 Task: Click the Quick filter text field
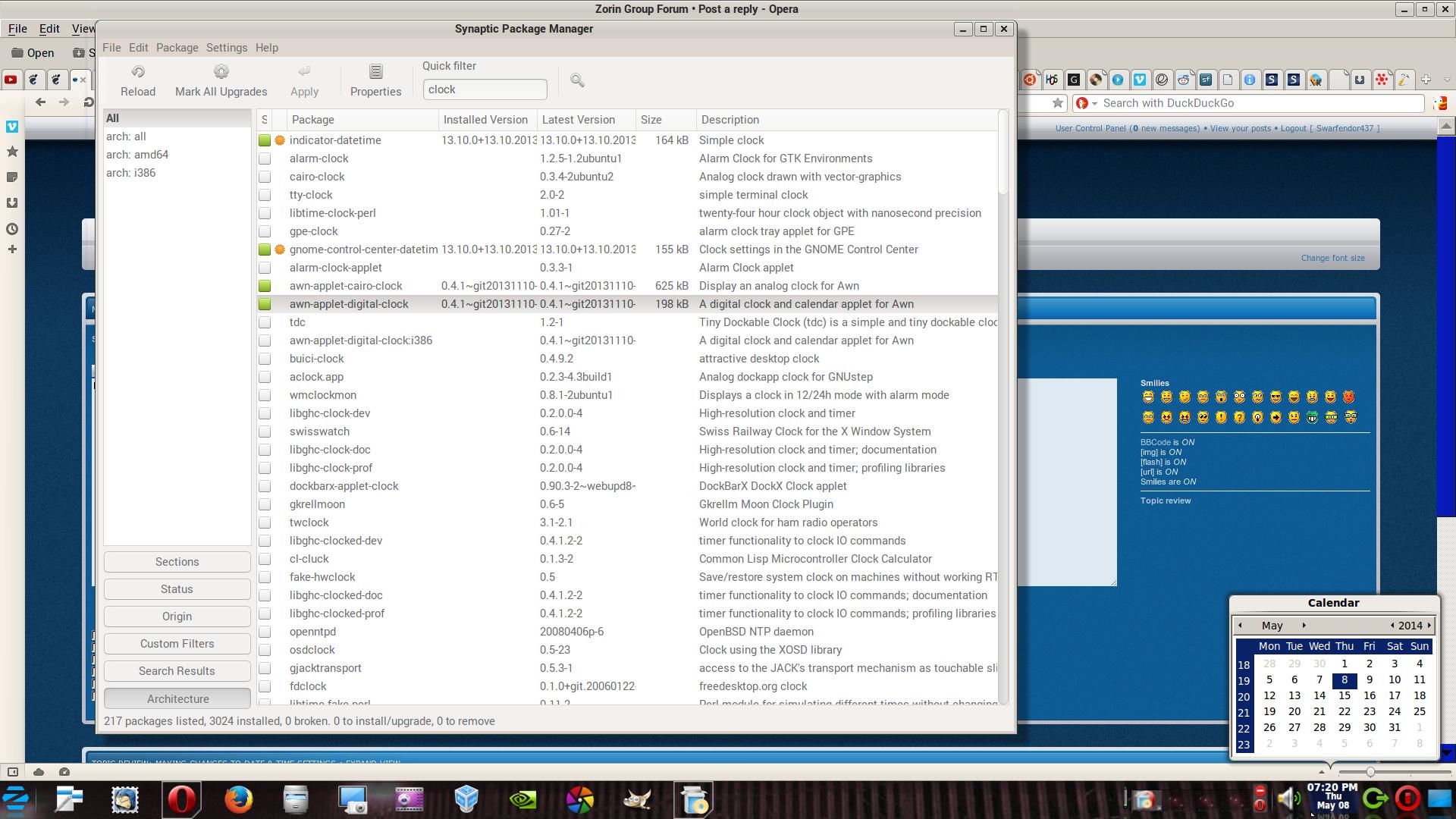pyautogui.click(x=485, y=89)
